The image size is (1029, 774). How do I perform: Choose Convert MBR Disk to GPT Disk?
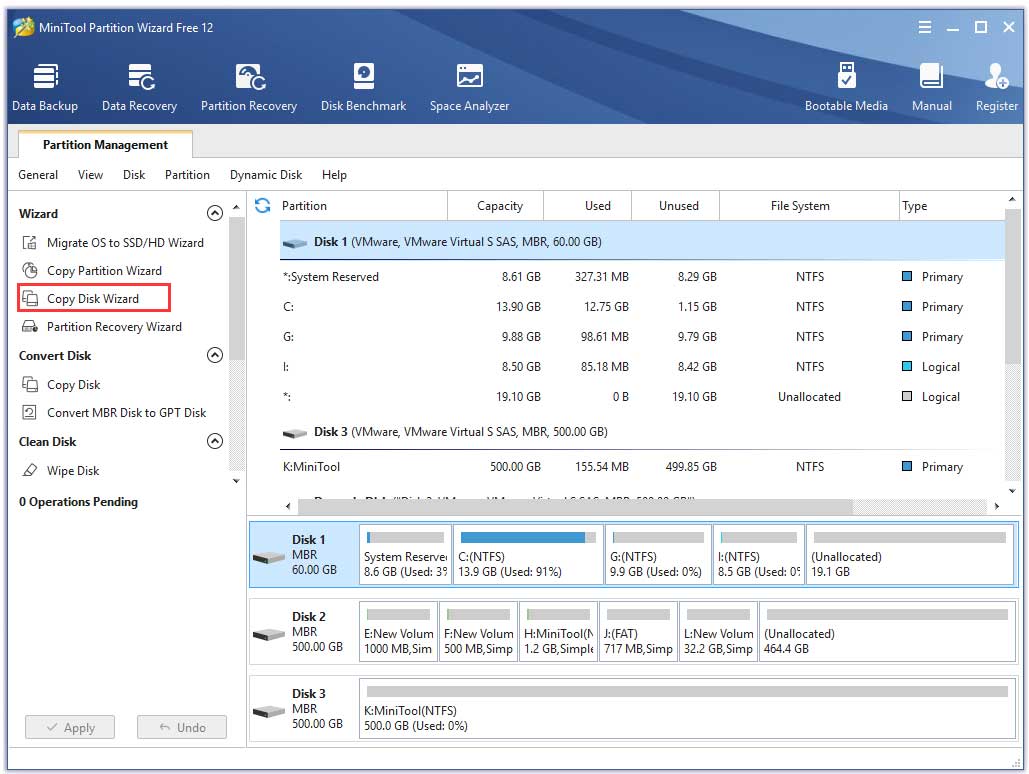[127, 412]
